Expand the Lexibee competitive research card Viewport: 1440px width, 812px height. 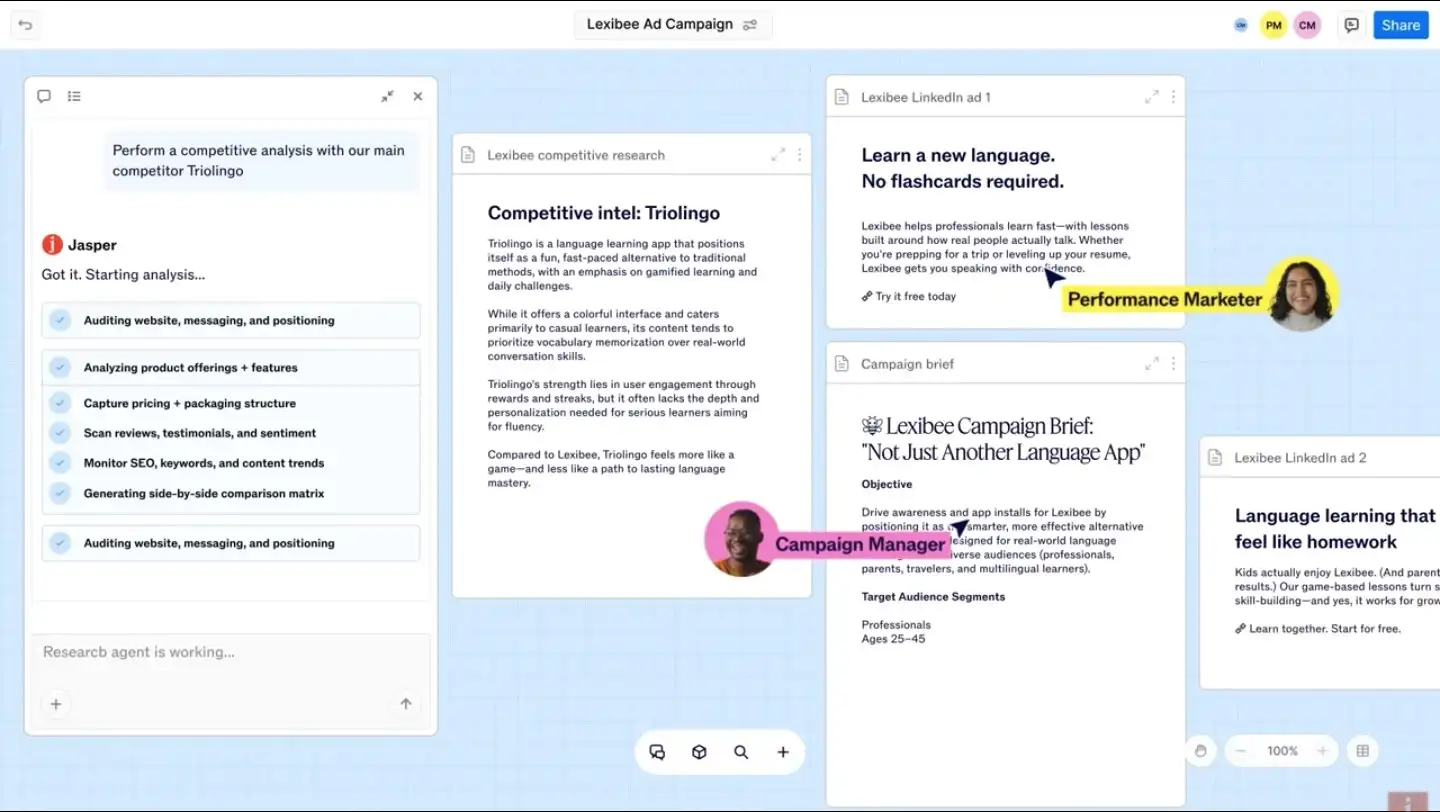click(777, 155)
